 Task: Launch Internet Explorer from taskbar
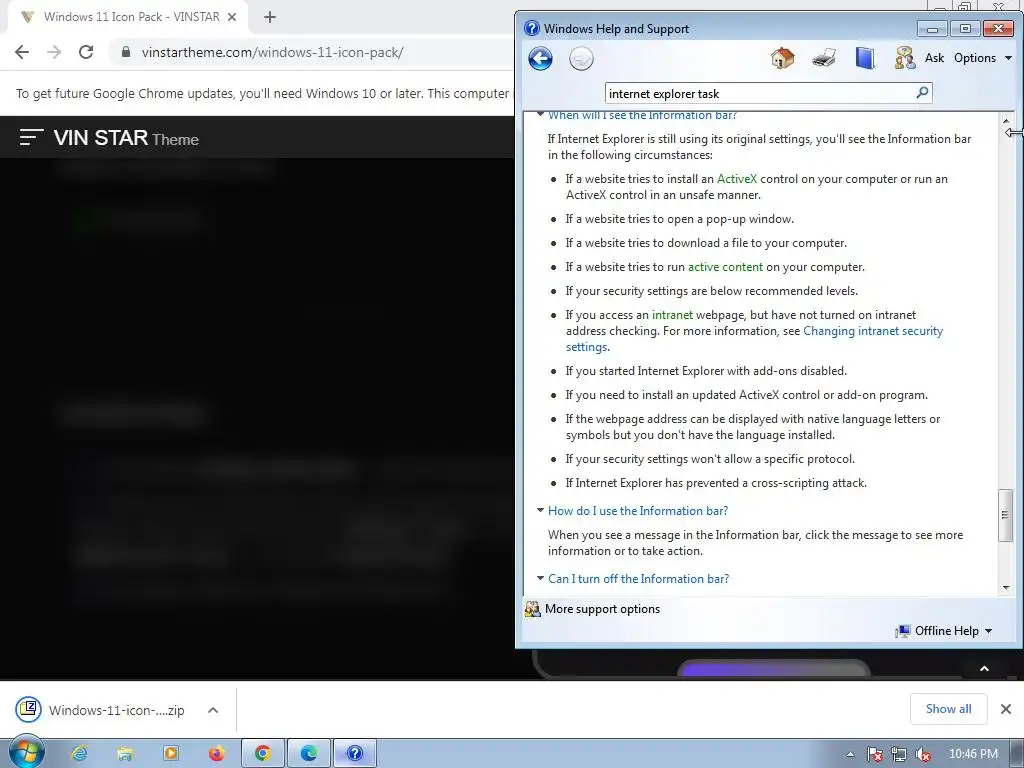pyautogui.click(x=79, y=754)
